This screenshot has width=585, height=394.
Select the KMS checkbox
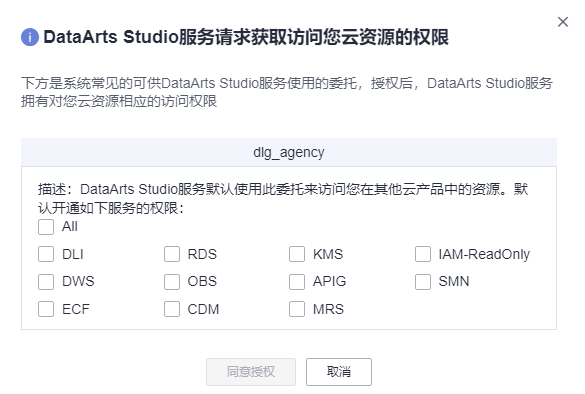[x=297, y=254]
